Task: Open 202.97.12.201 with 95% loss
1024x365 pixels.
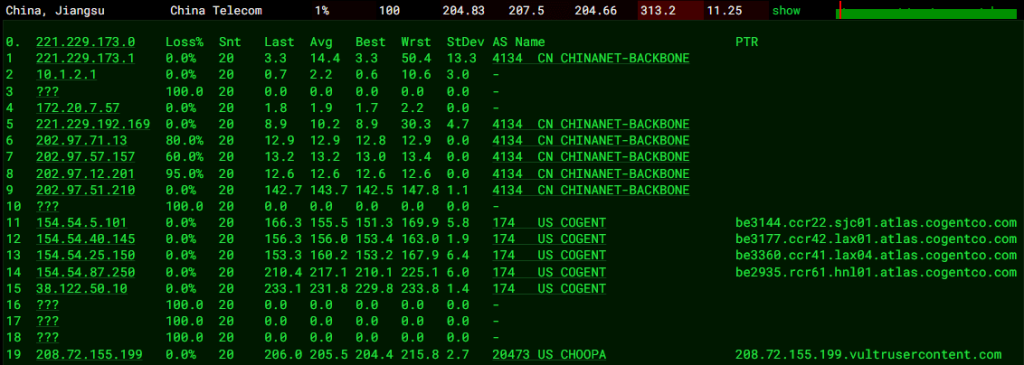Action: tap(86, 174)
